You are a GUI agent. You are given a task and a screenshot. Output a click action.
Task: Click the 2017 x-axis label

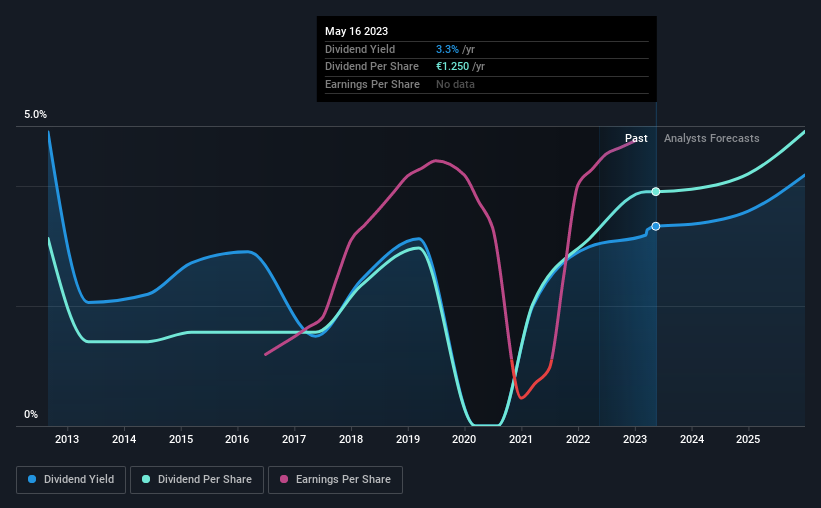(x=294, y=439)
